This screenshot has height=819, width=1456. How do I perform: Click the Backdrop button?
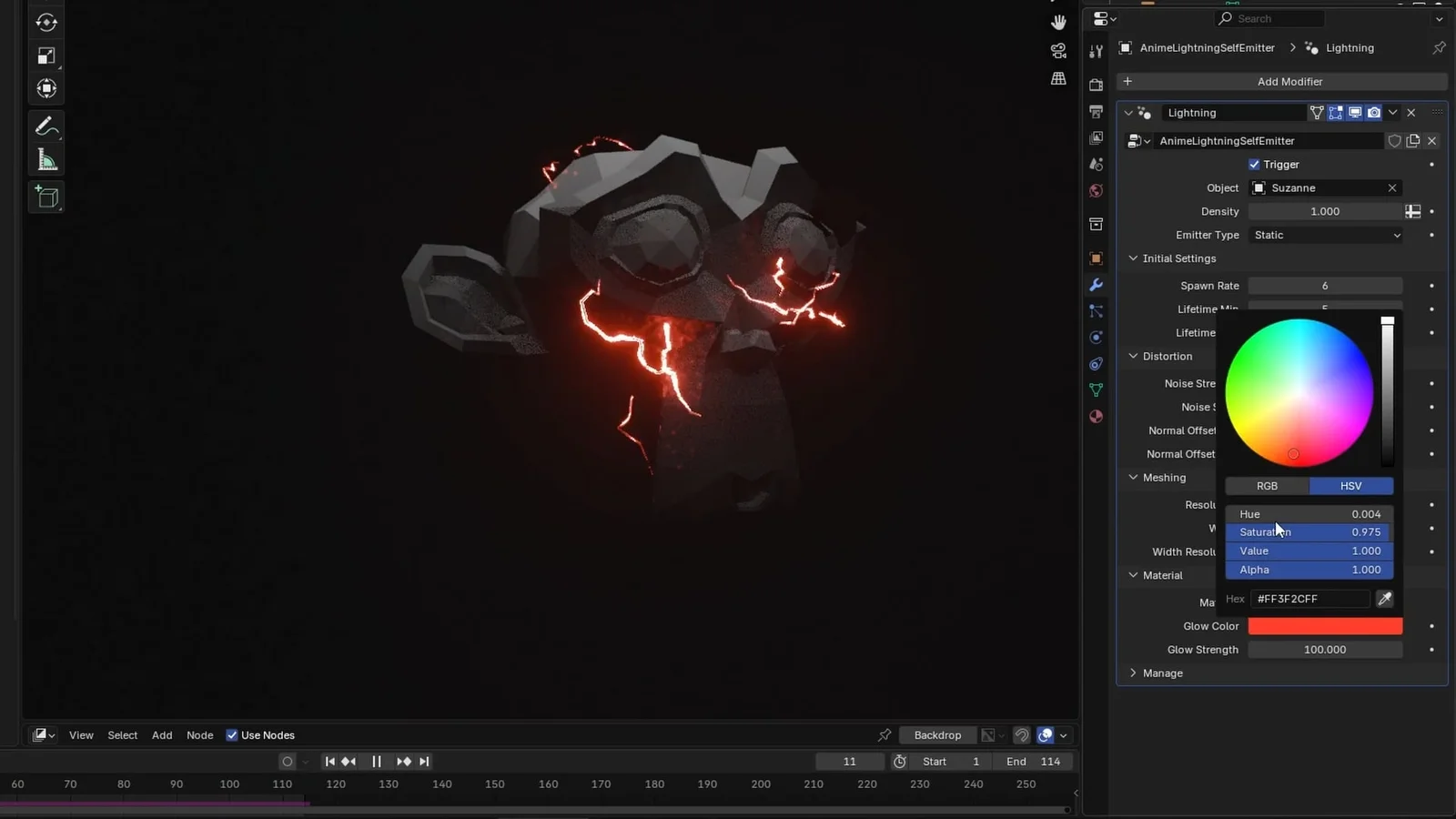[937, 734]
